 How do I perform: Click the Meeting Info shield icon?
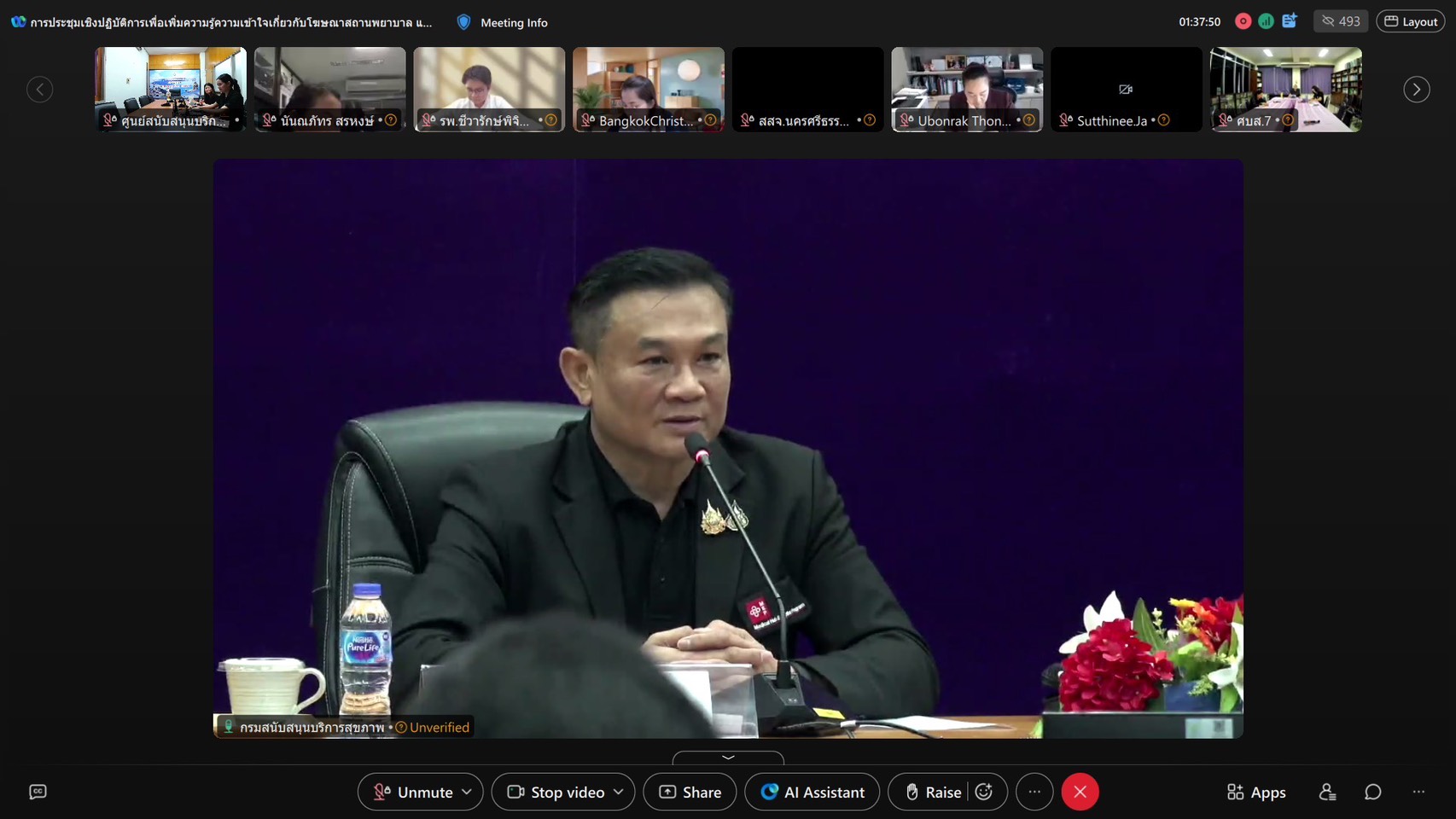463,22
